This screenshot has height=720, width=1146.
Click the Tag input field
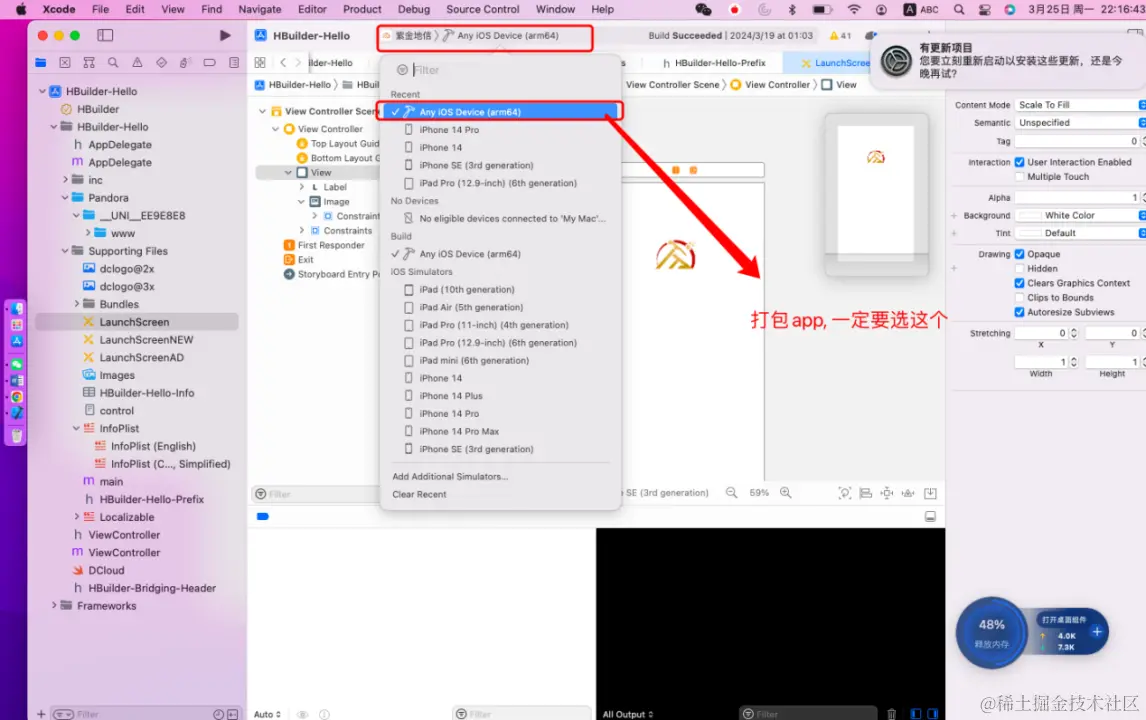click(1077, 141)
